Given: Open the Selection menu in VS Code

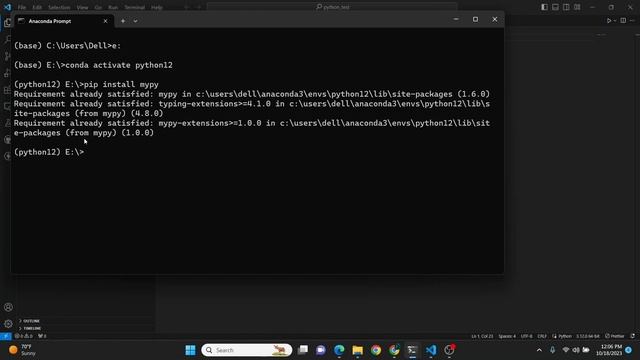Looking at the screenshot, I should pos(59,7).
